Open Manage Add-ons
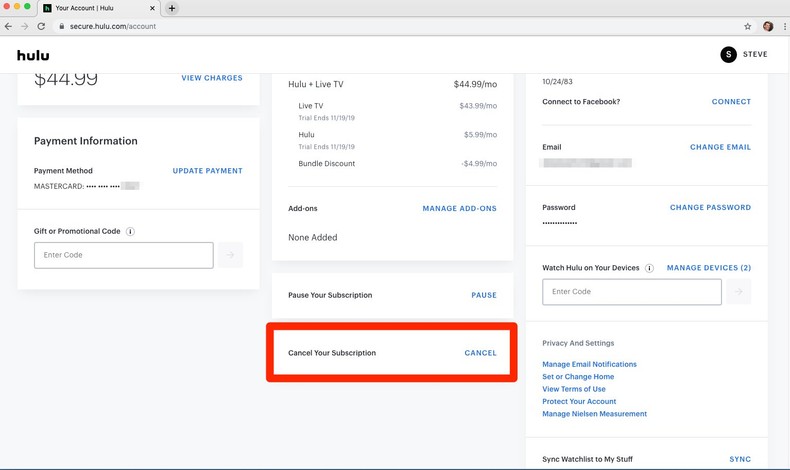The height and width of the screenshot is (470, 790). click(459, 209)
